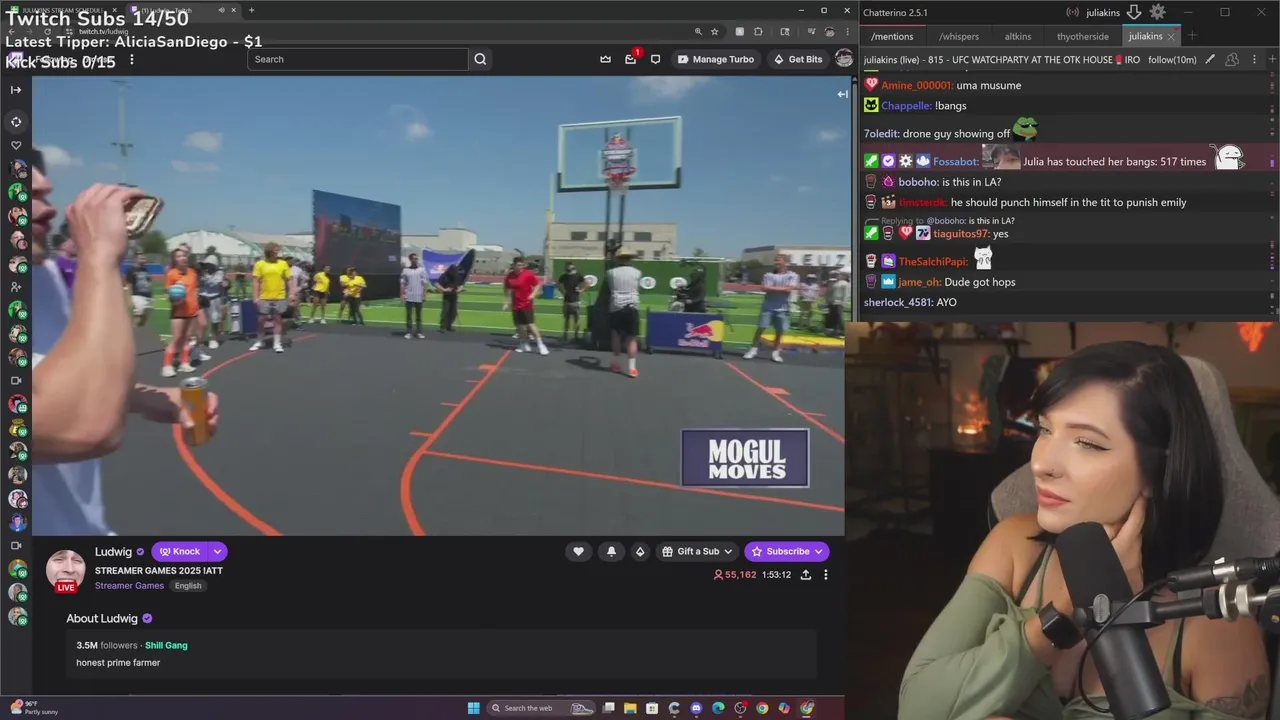This screenshot has height=720, width=1280.
Task: Click the heart follow icon under video
Action: (x=578, y=551)
